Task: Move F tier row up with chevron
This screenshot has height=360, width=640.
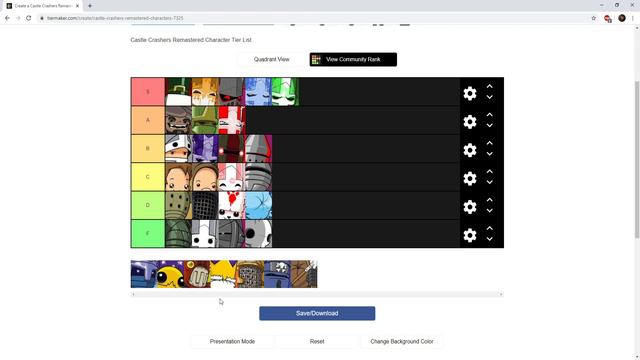Action: click(489, 228)
